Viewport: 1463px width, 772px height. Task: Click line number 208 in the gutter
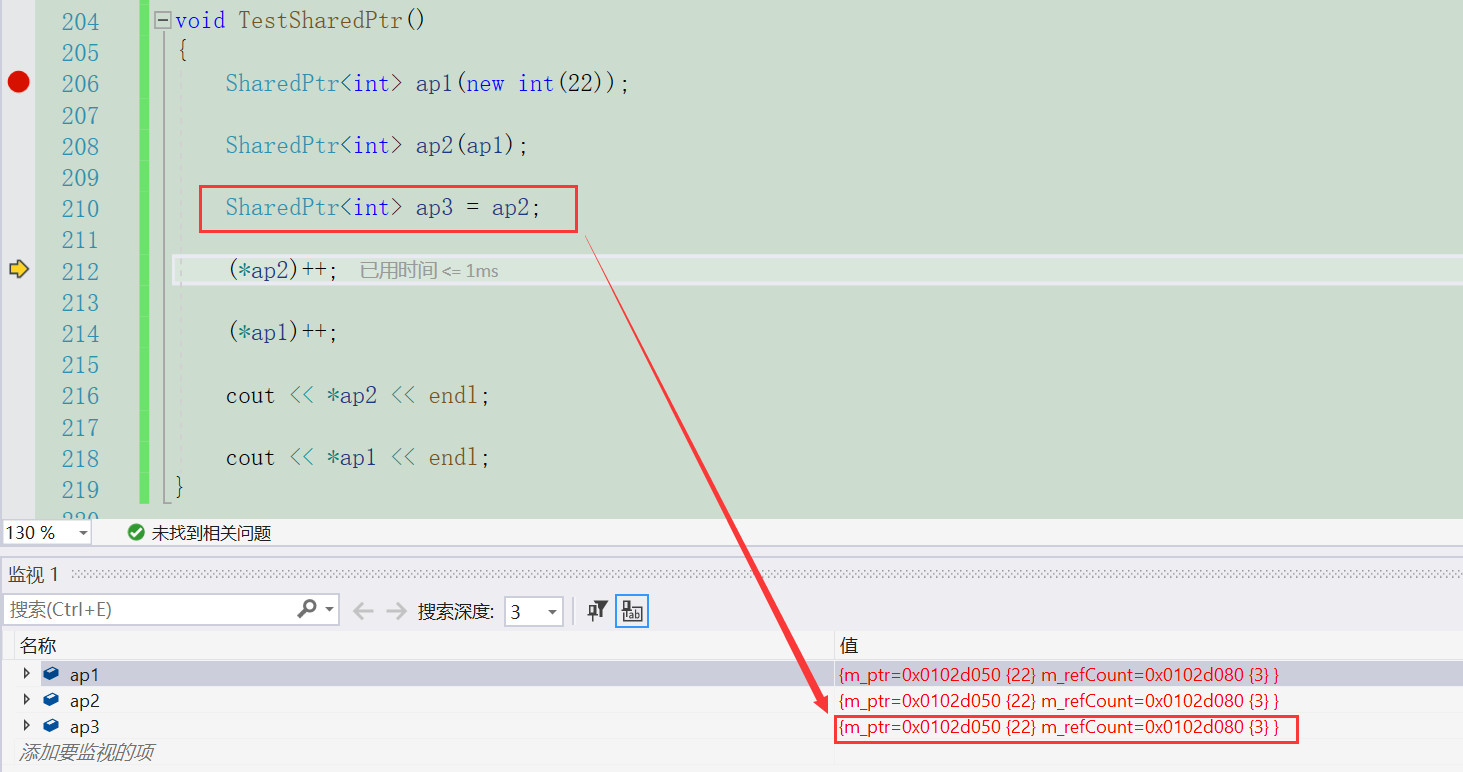[x=80, y=146]
